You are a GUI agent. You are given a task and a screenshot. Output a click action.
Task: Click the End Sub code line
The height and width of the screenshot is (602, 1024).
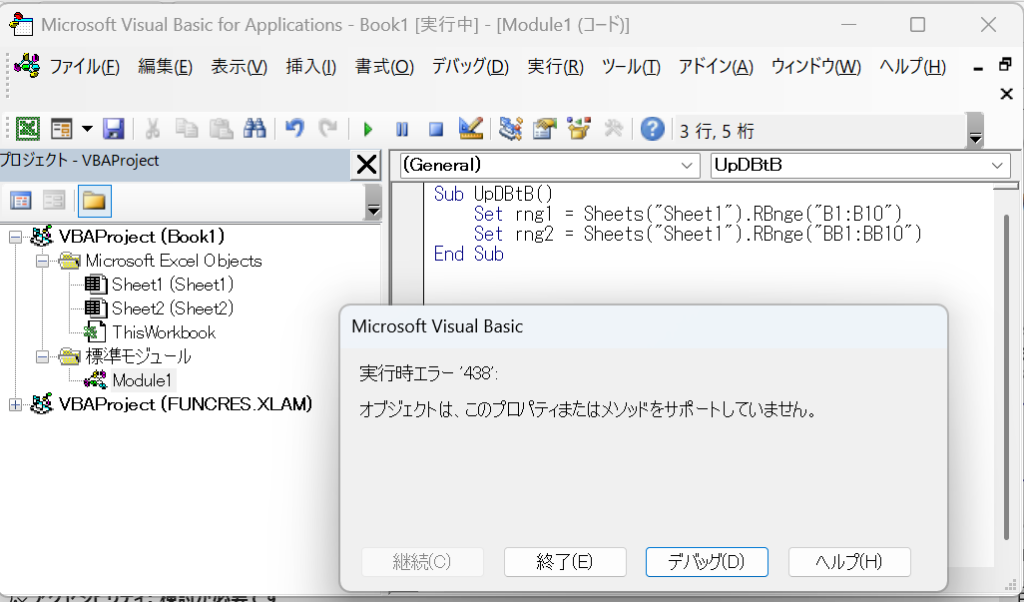(469, 254)
